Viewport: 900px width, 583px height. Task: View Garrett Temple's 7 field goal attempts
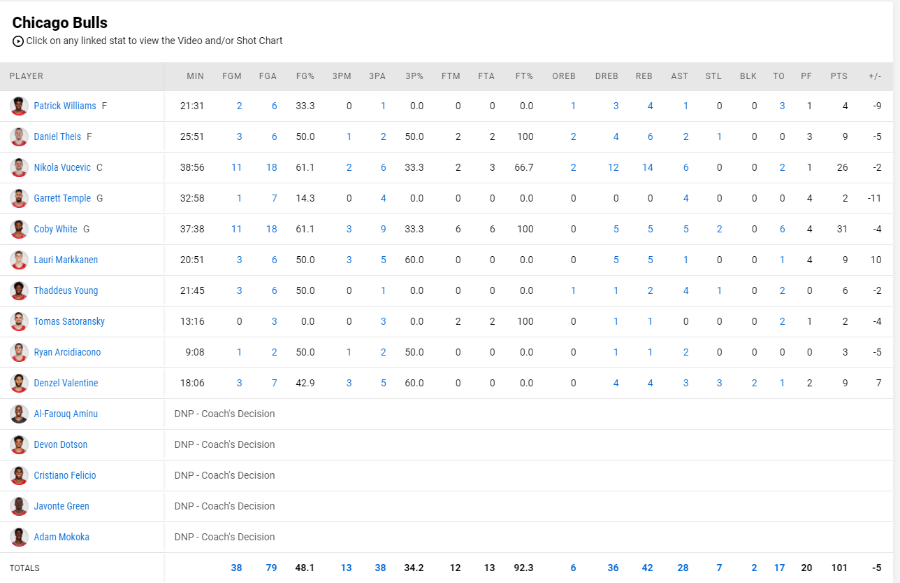tap(274, 198)
